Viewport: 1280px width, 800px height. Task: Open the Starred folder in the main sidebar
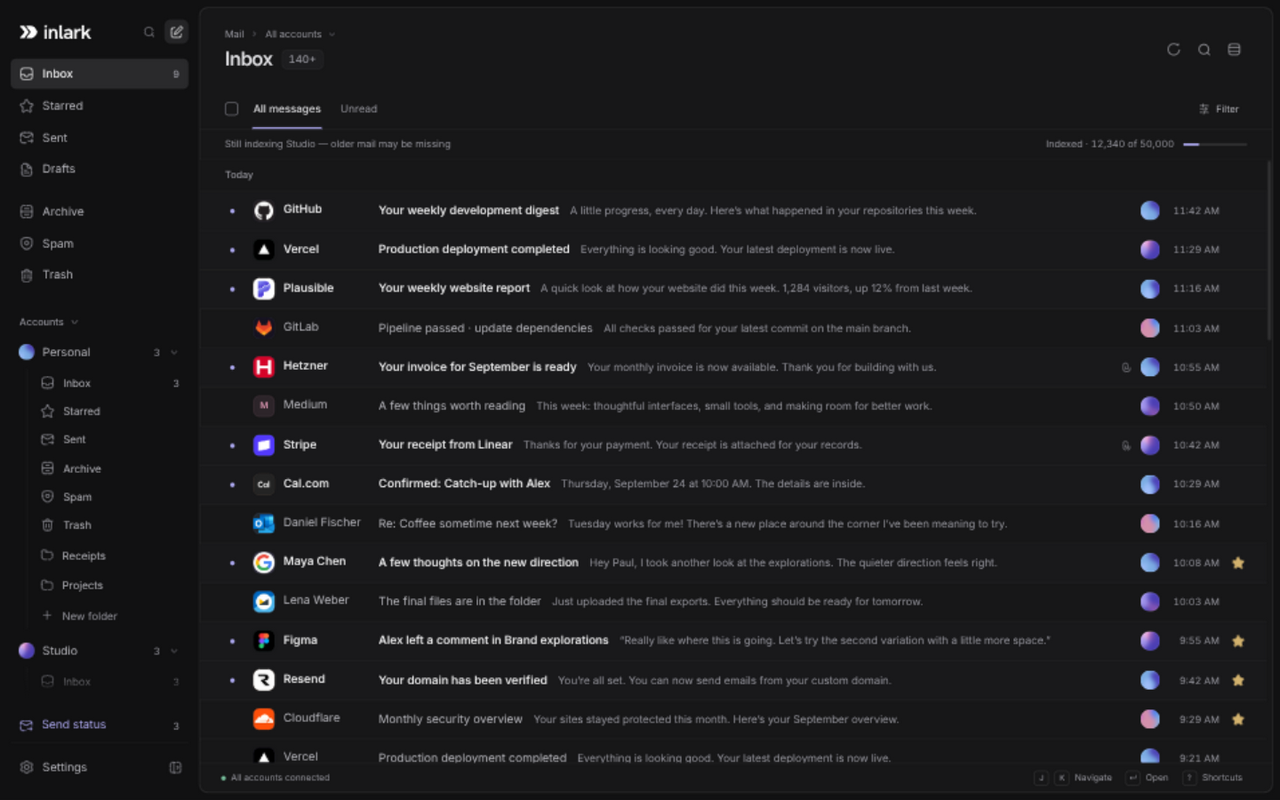pos(99,106)
